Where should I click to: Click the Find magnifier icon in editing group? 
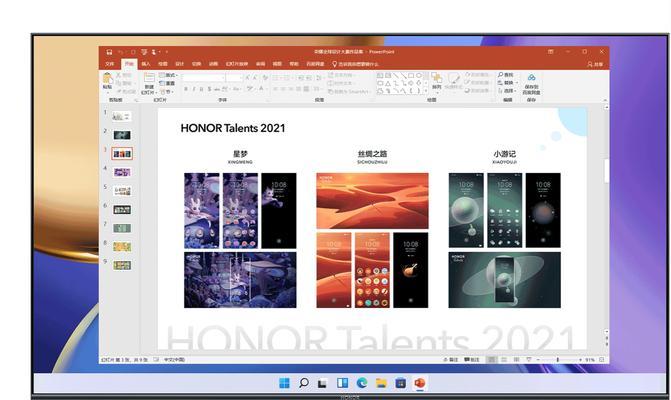(x=500, y=75)
